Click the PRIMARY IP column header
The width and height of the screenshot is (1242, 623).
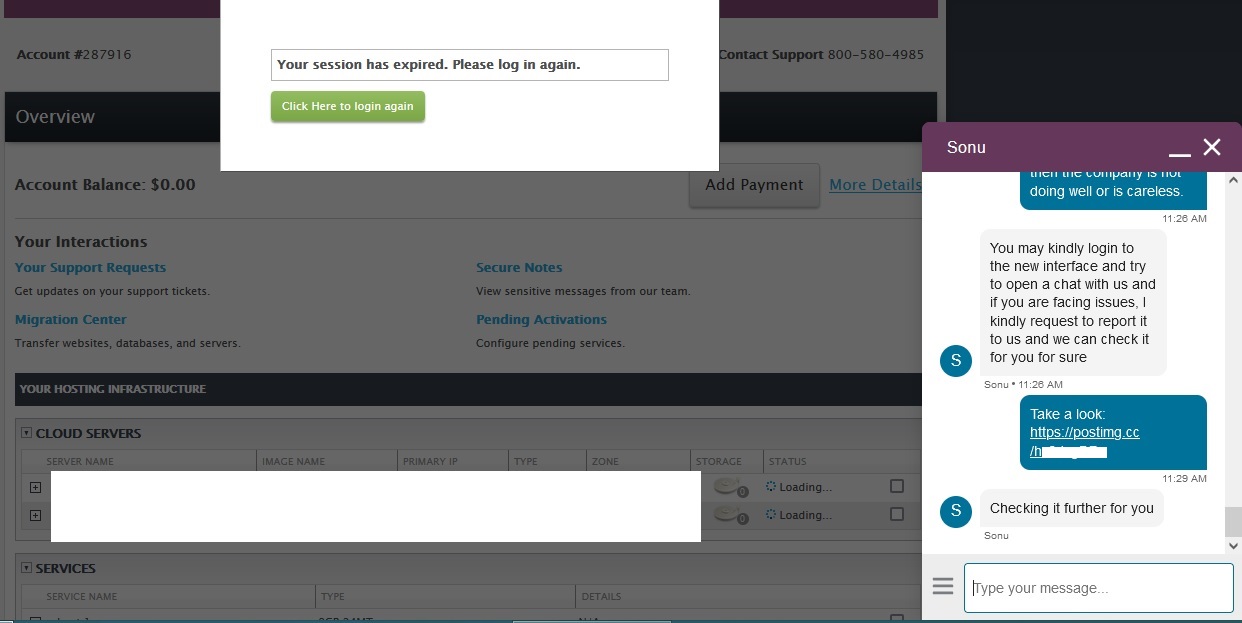(430, 462)
